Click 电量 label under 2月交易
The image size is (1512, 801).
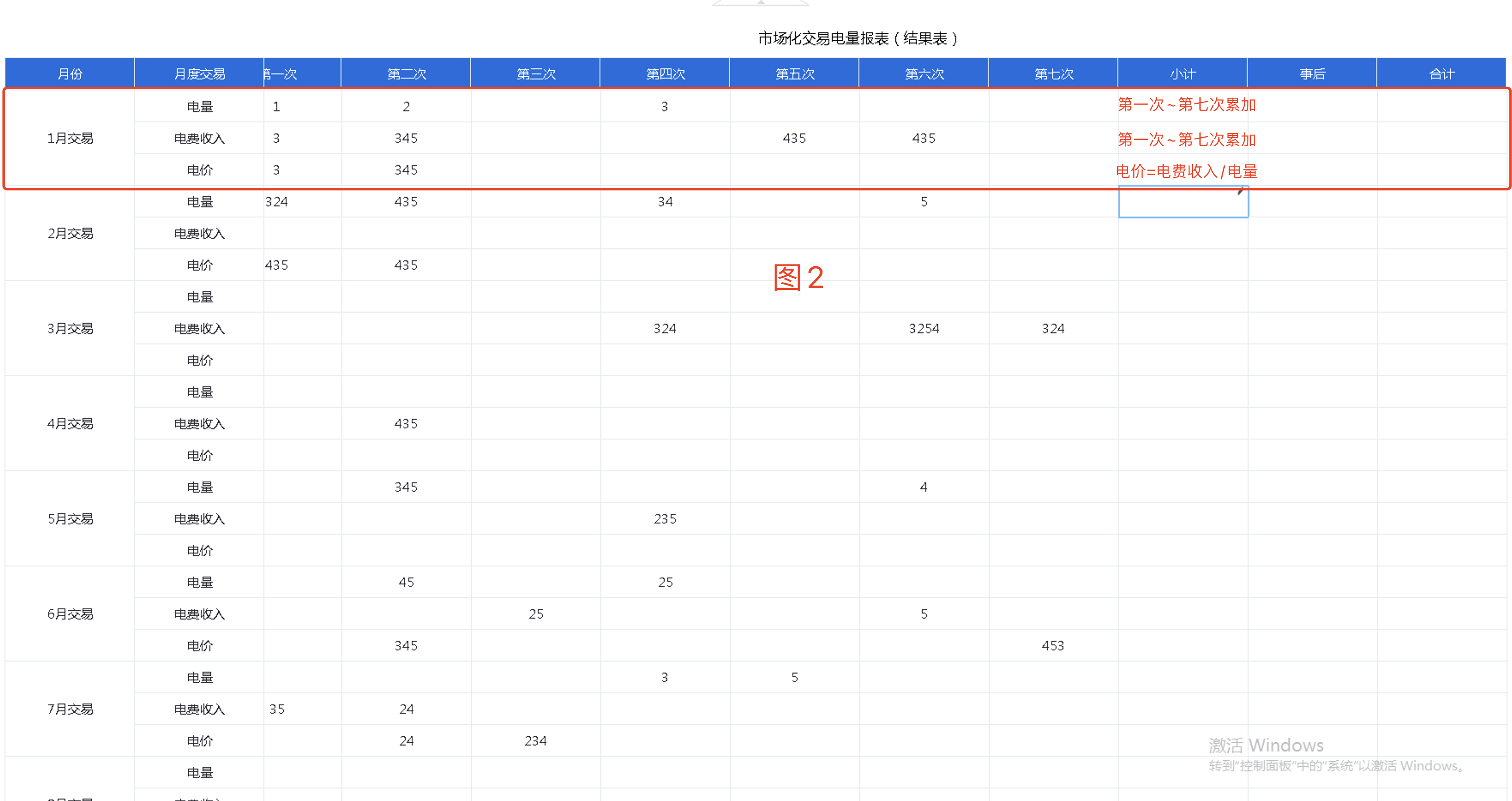[199, 202]
